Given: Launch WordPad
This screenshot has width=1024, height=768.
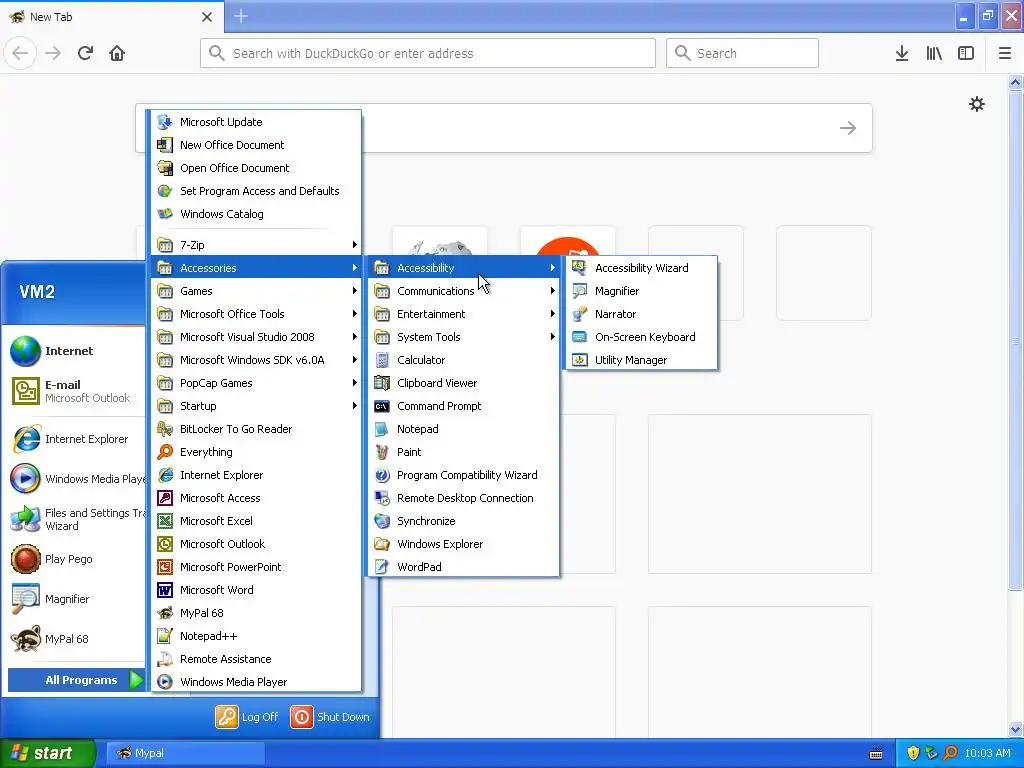Looking at the screenshot, I should coord(464,567).
